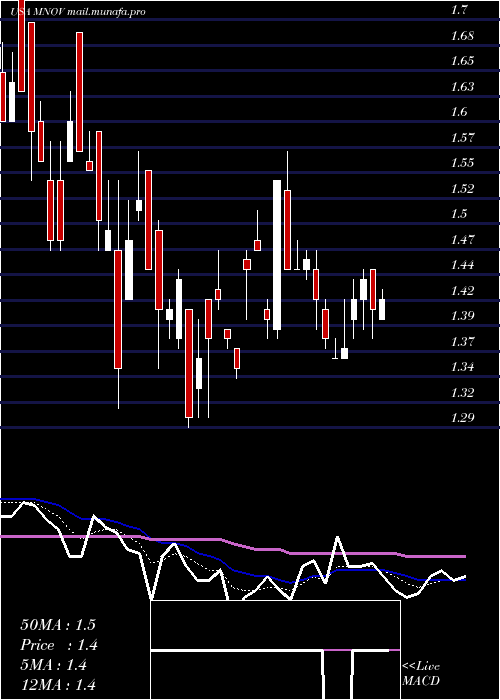The height and width of the screenshot is (700, 500).
Task: Click the 1.7 price axis label
Action: point(459,10)
